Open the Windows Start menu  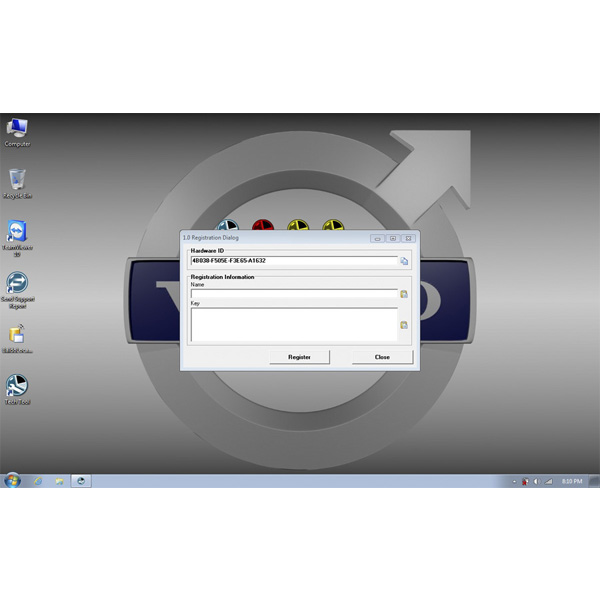12,480
